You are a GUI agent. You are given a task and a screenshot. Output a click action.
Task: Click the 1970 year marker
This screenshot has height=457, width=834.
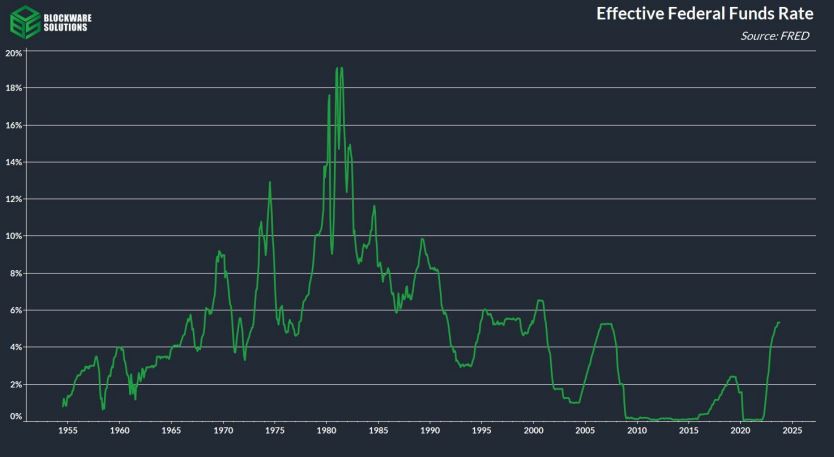point(223,431)
